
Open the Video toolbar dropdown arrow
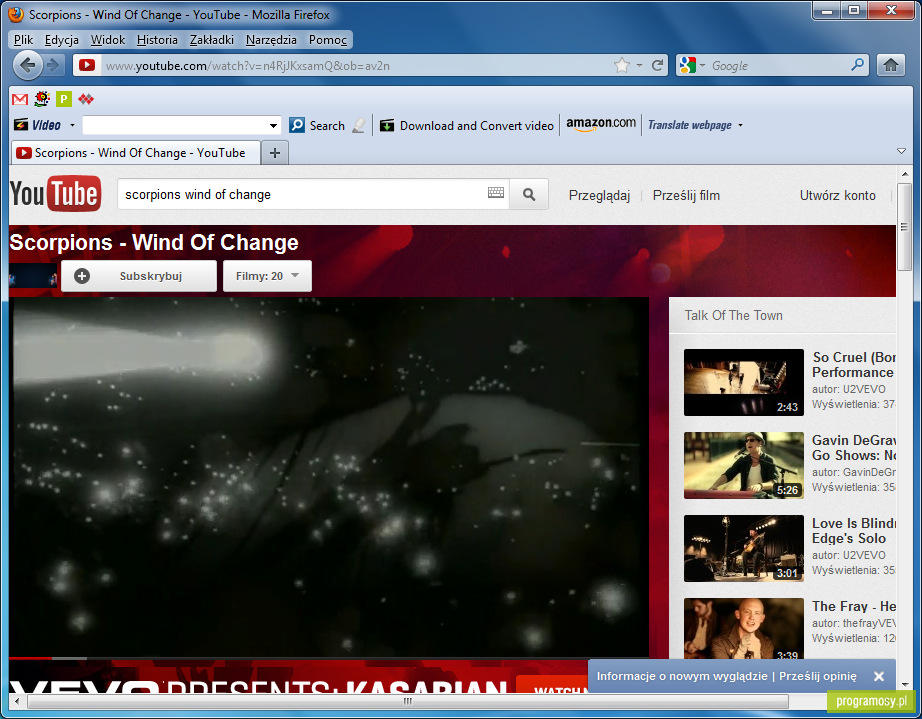pyautogui.click(x=72, y=125)
